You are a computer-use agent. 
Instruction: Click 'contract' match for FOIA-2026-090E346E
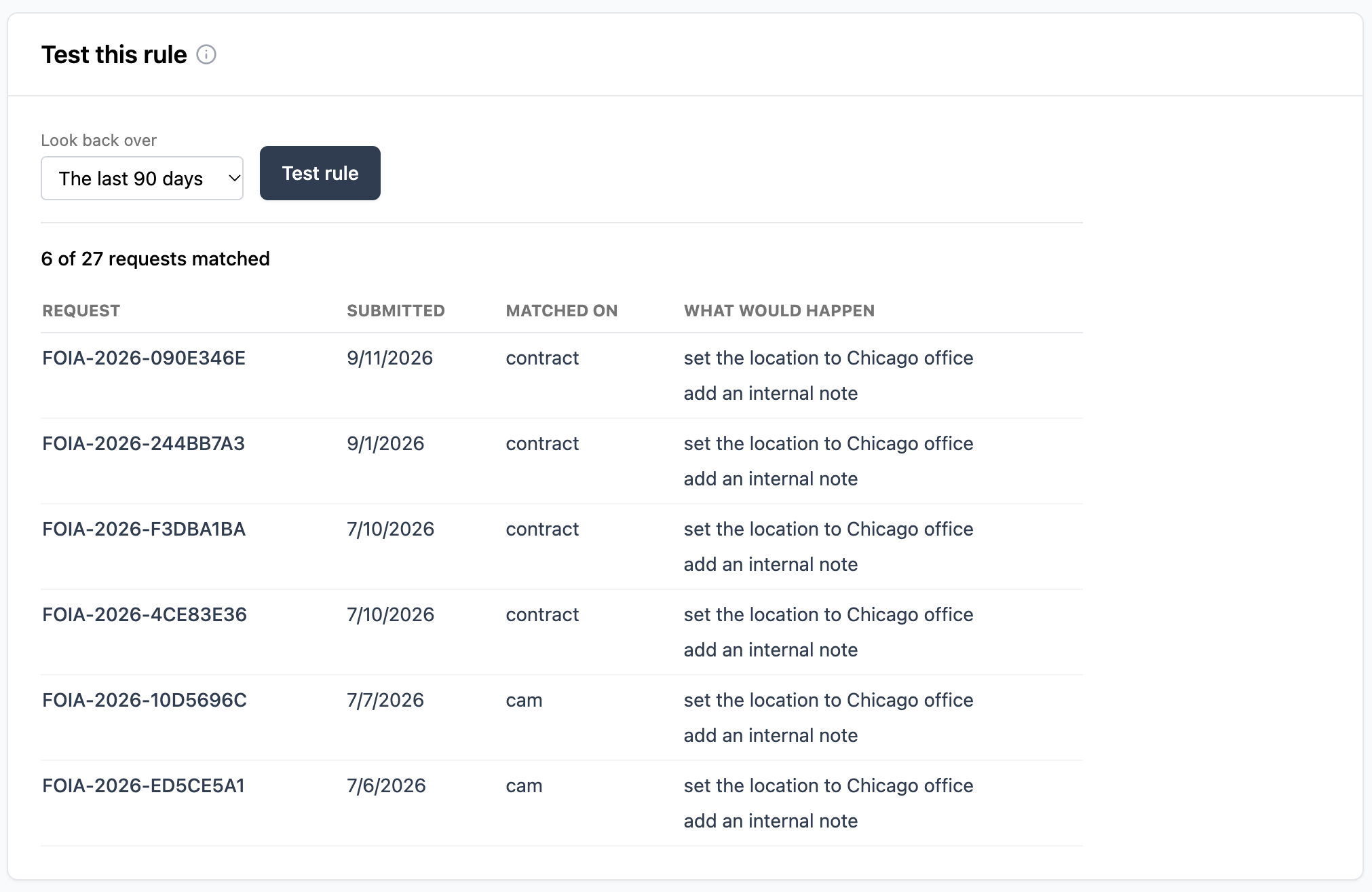(542, 358)
